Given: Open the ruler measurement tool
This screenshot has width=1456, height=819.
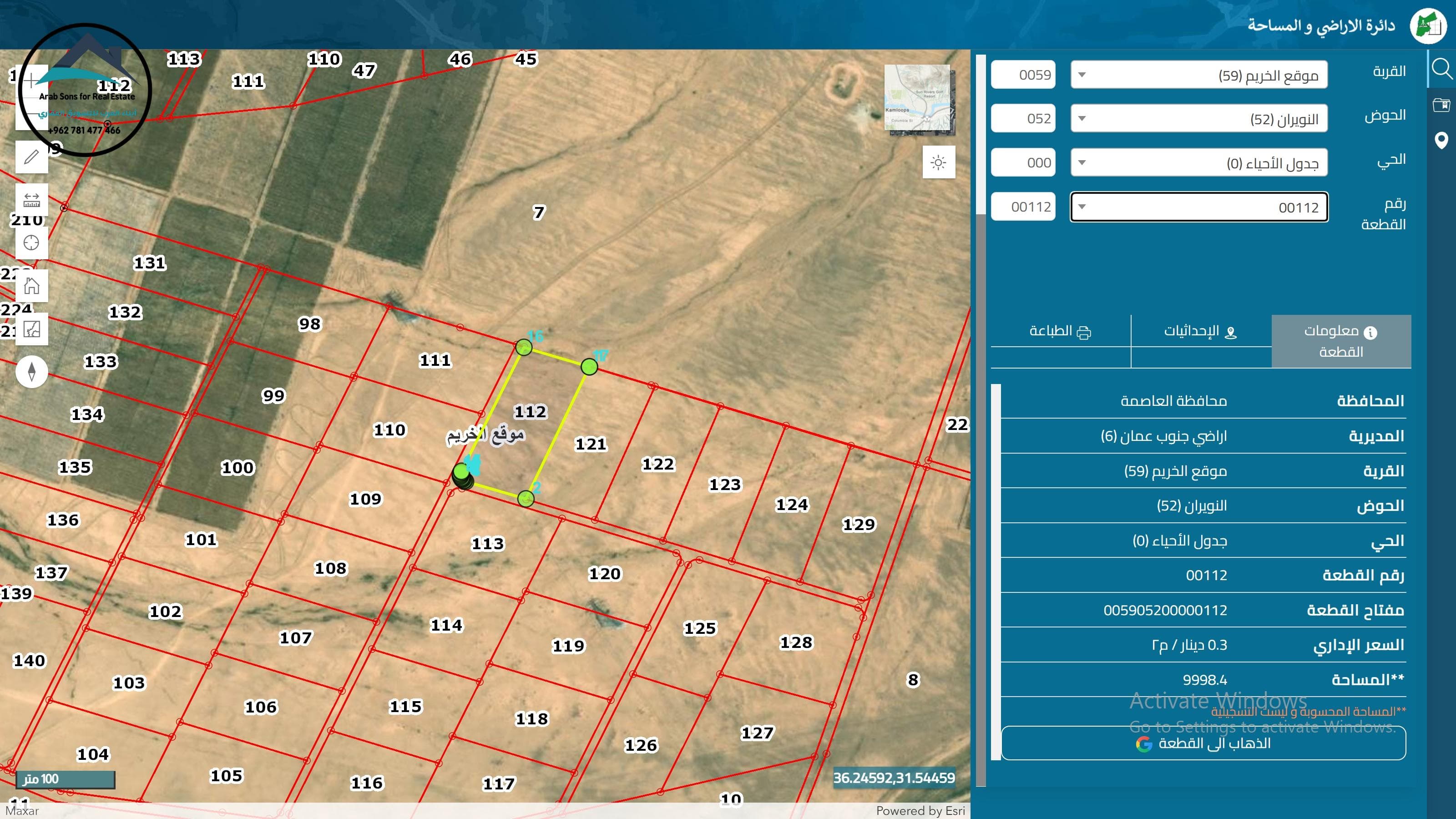Looking at the screenshot, I should coord(32,200).
